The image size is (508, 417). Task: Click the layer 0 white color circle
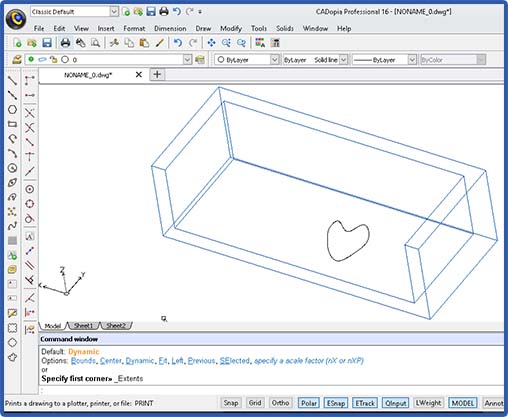[x=65, y=59]
